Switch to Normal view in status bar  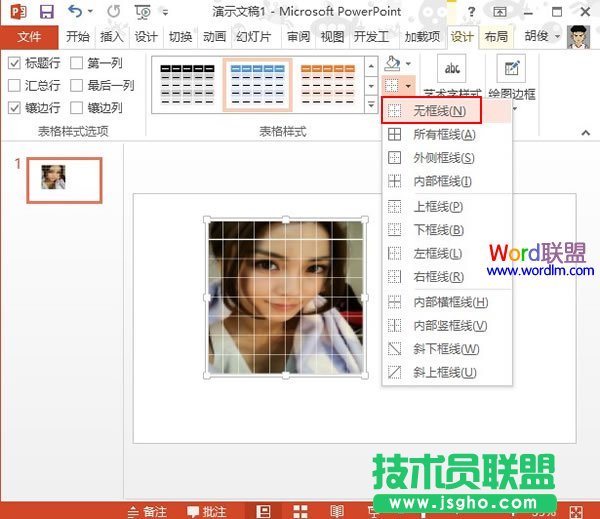coord(263,511)
